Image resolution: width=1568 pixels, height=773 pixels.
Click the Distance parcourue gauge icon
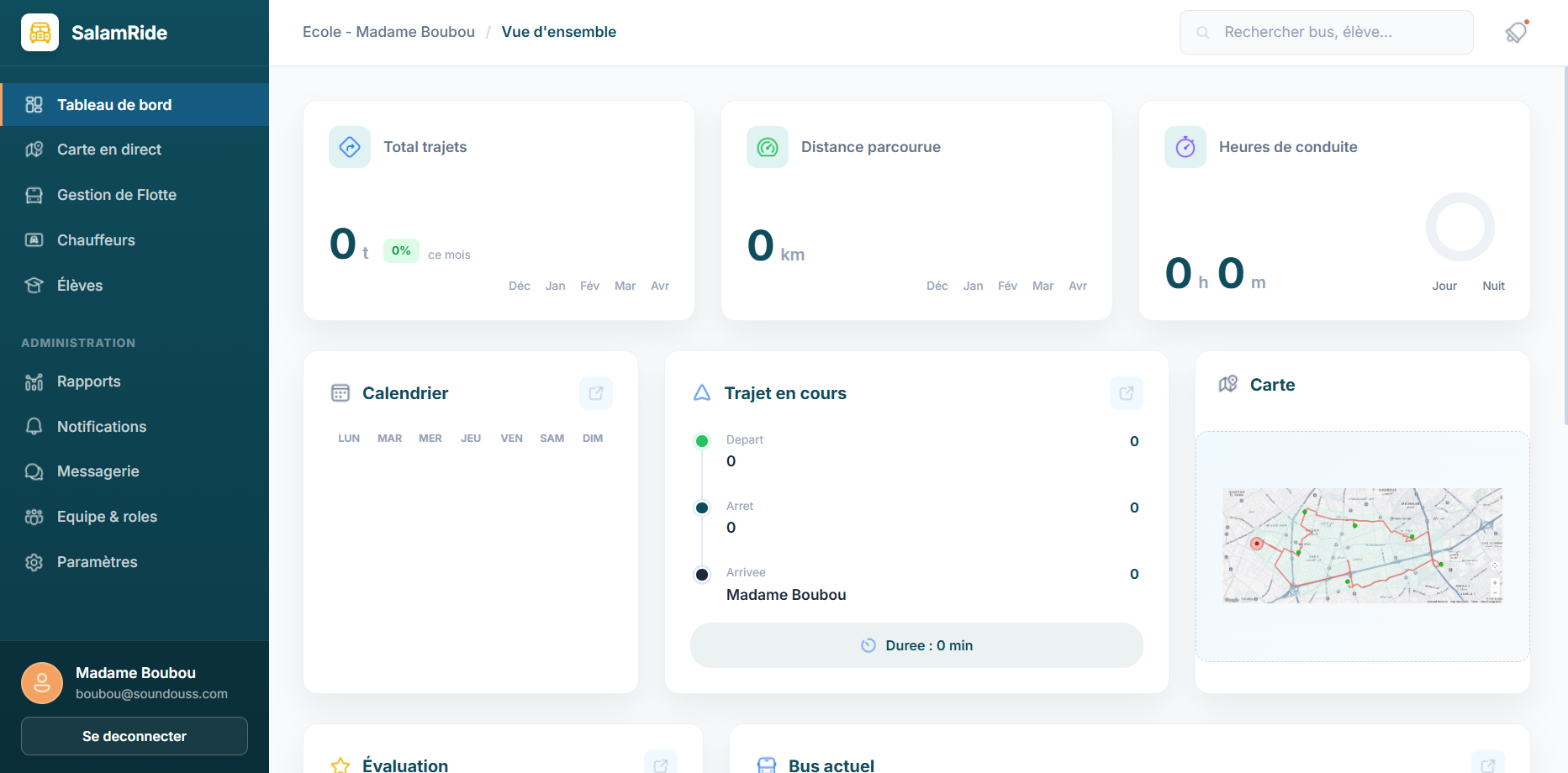[x=767, y=147]
